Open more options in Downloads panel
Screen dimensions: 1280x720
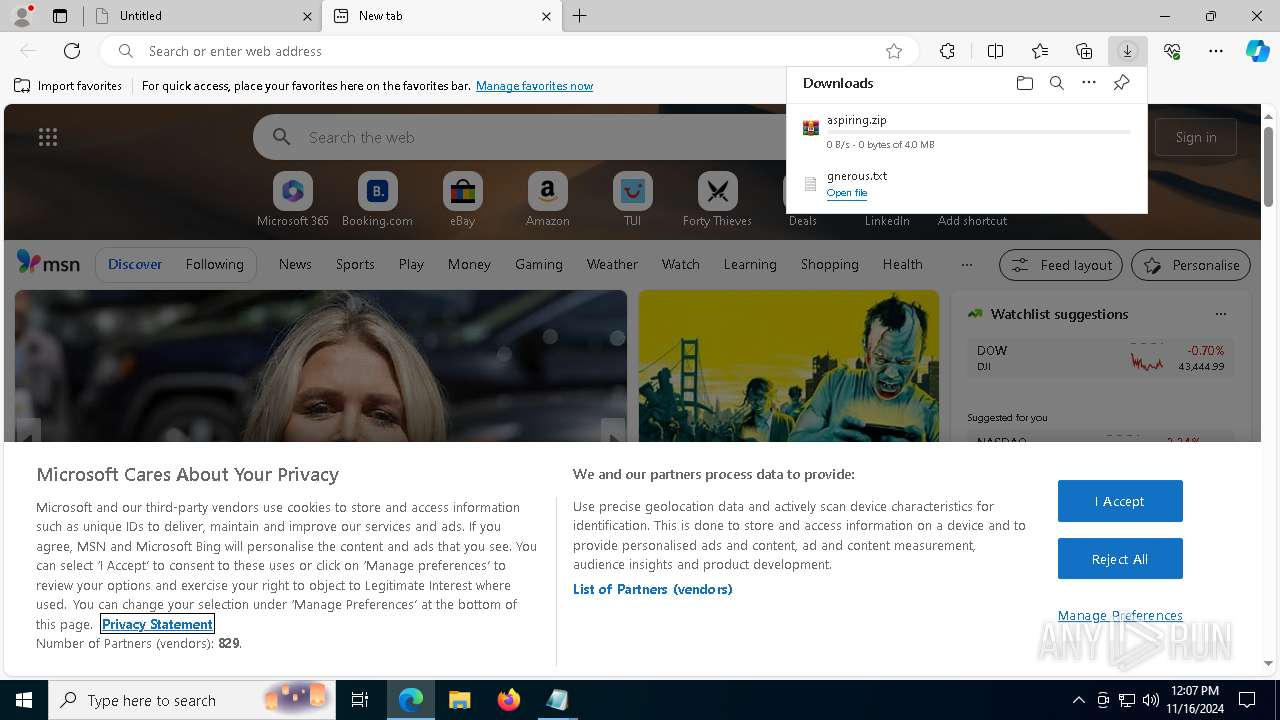coord(1088,83)
